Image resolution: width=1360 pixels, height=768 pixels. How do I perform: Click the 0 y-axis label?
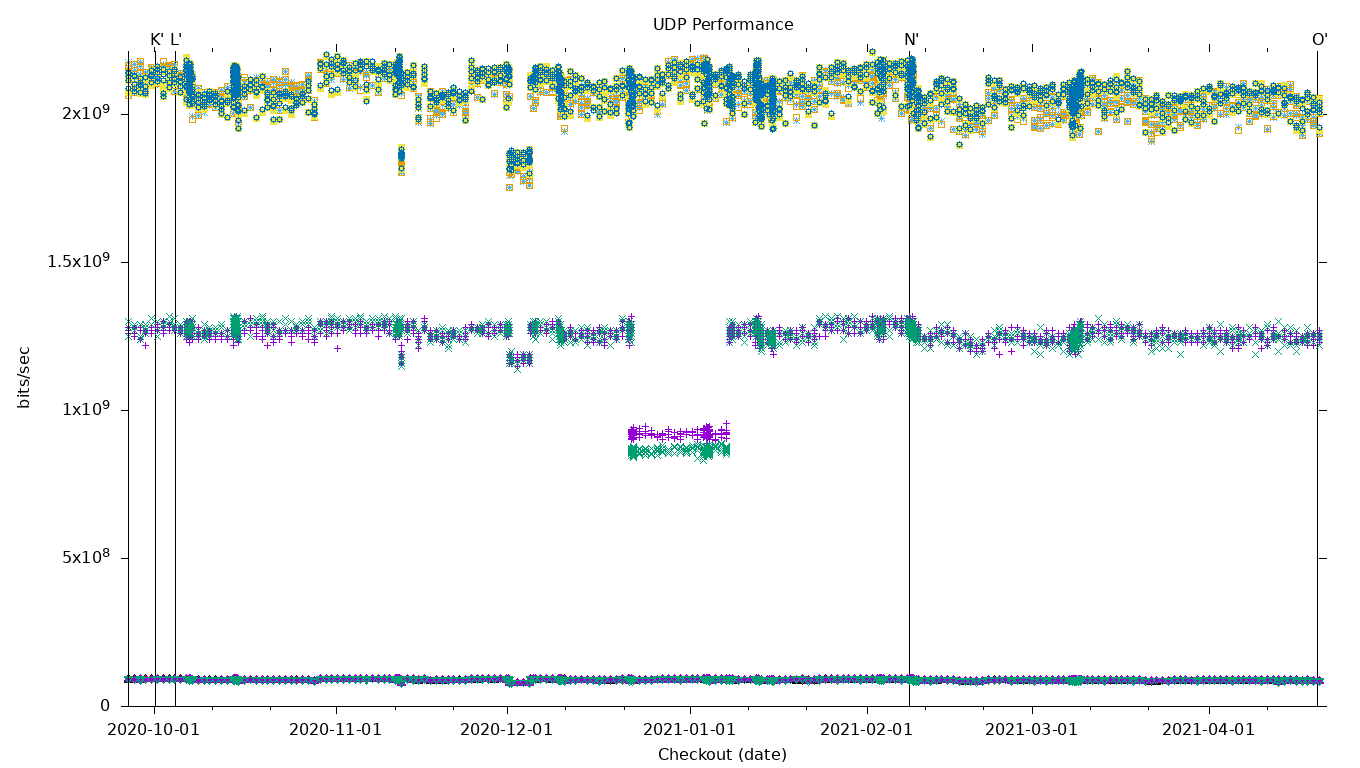(x=105, y=706)
